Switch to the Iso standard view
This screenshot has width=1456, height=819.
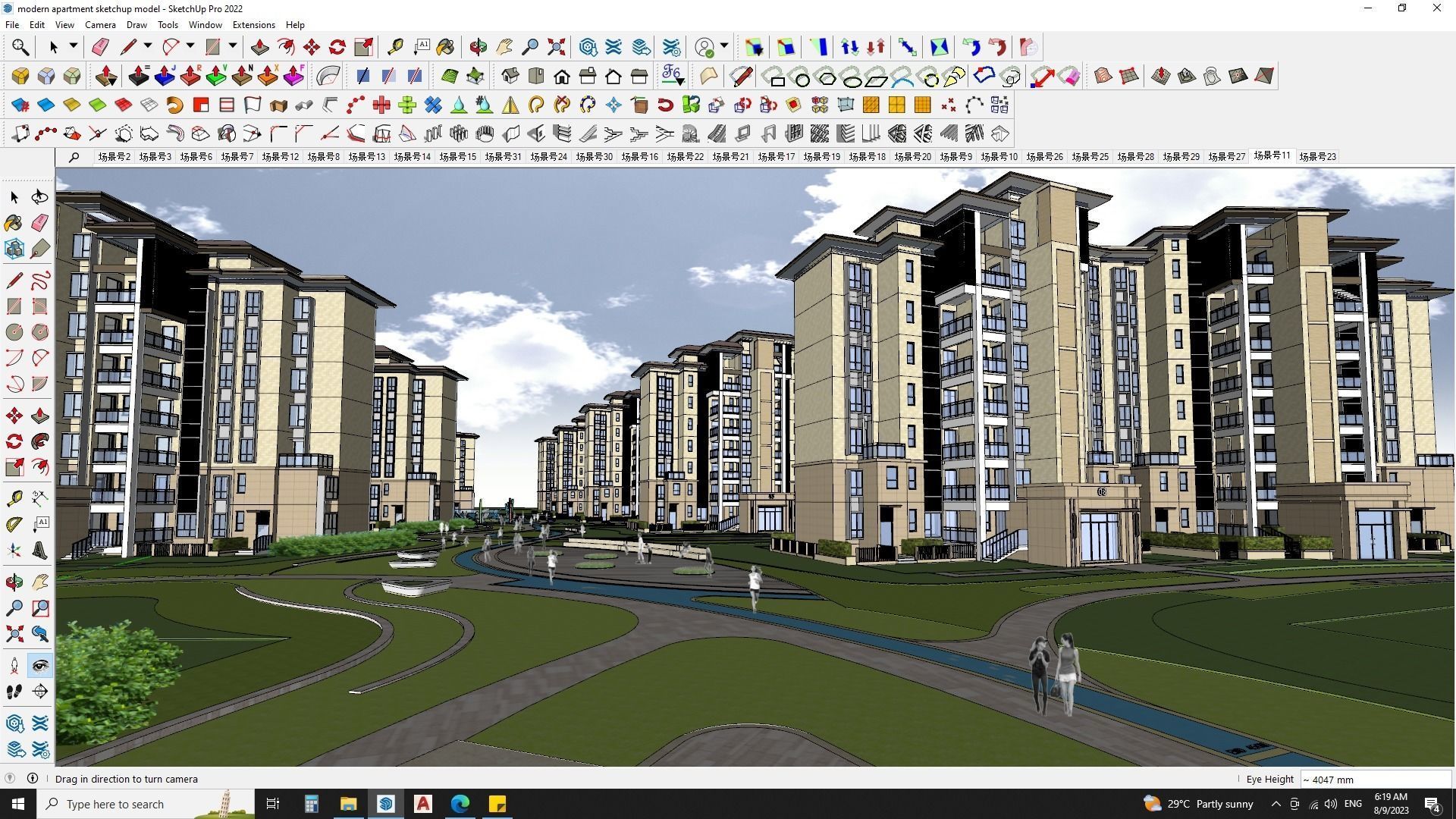coord(510,76)
